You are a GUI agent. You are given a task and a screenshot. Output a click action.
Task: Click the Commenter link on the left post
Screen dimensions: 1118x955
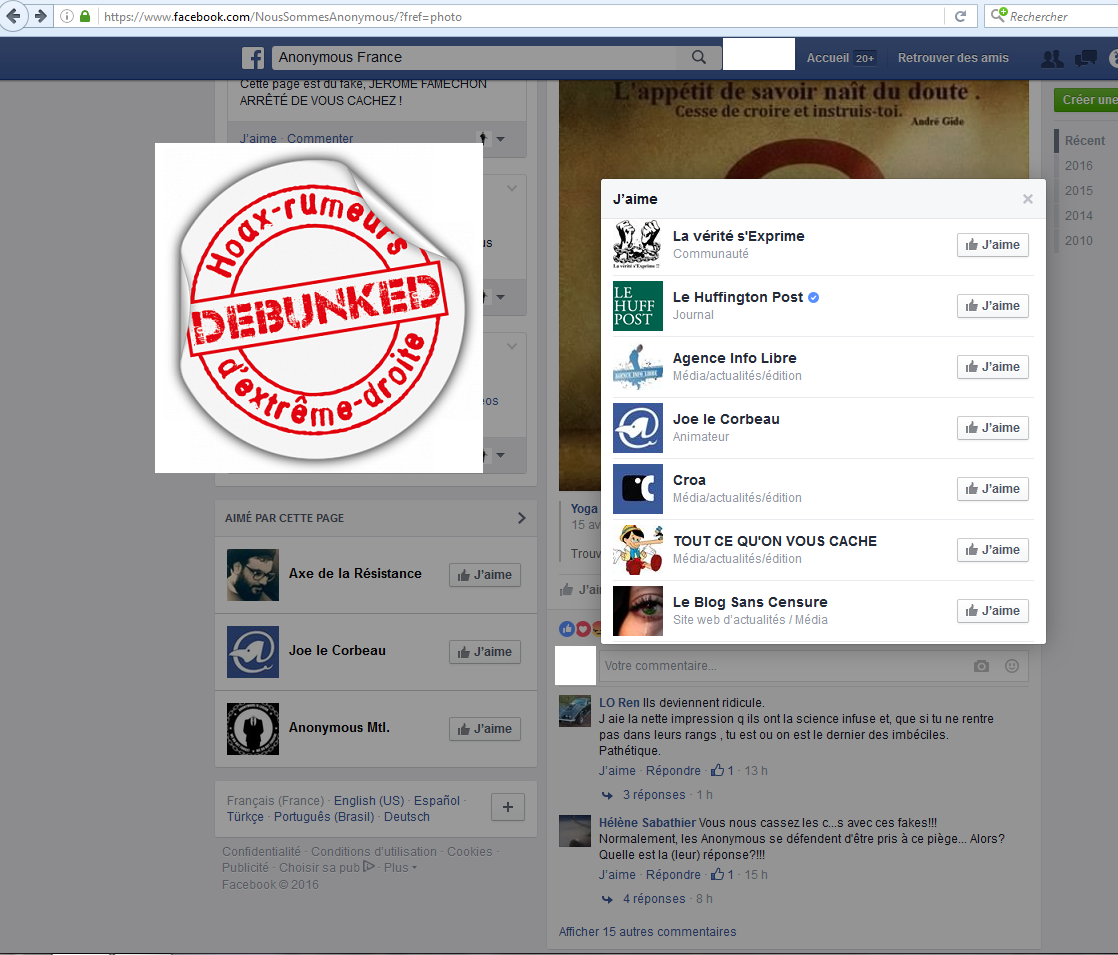(x=319, y=138)
